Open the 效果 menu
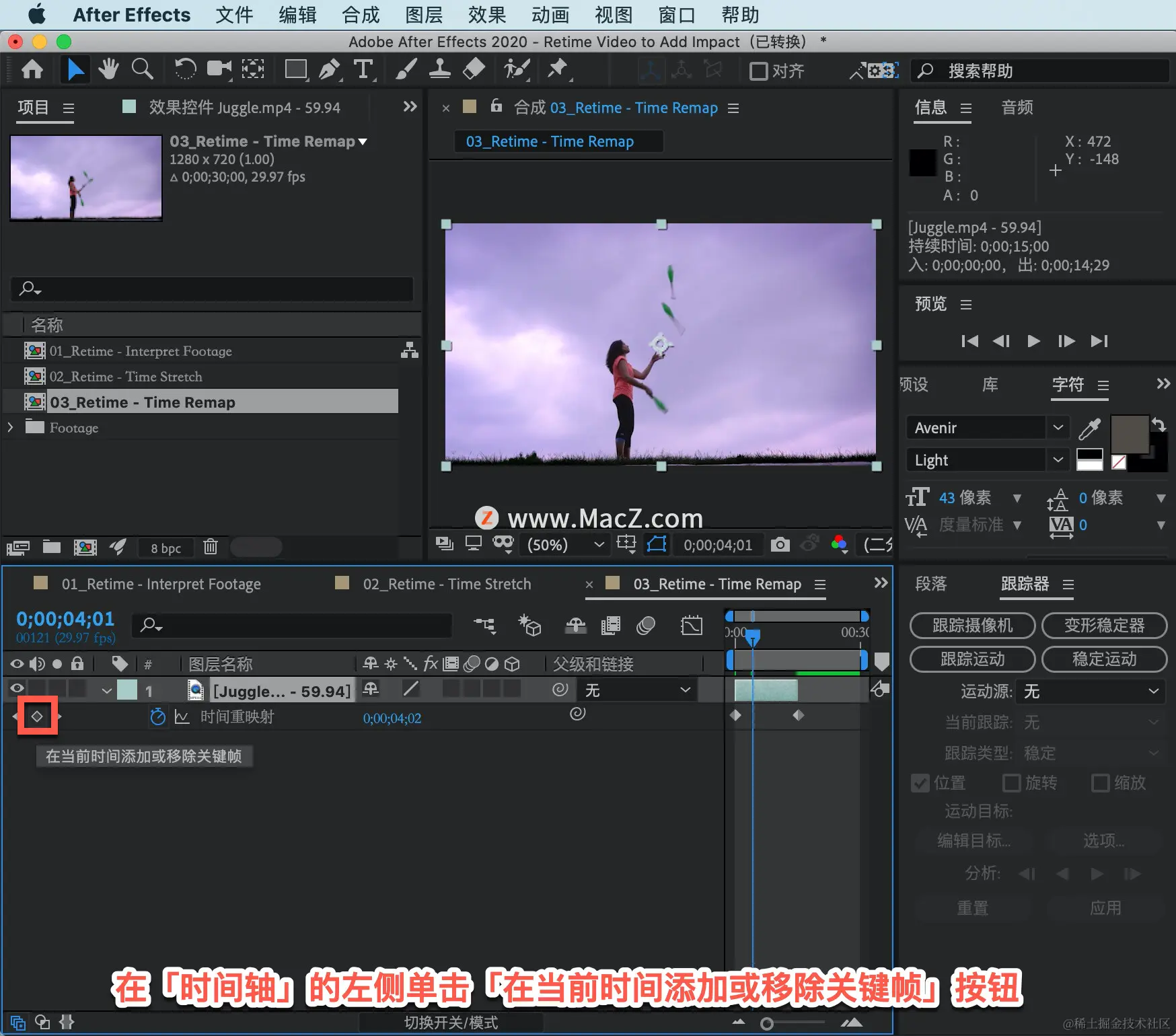 tap(487, 15)
